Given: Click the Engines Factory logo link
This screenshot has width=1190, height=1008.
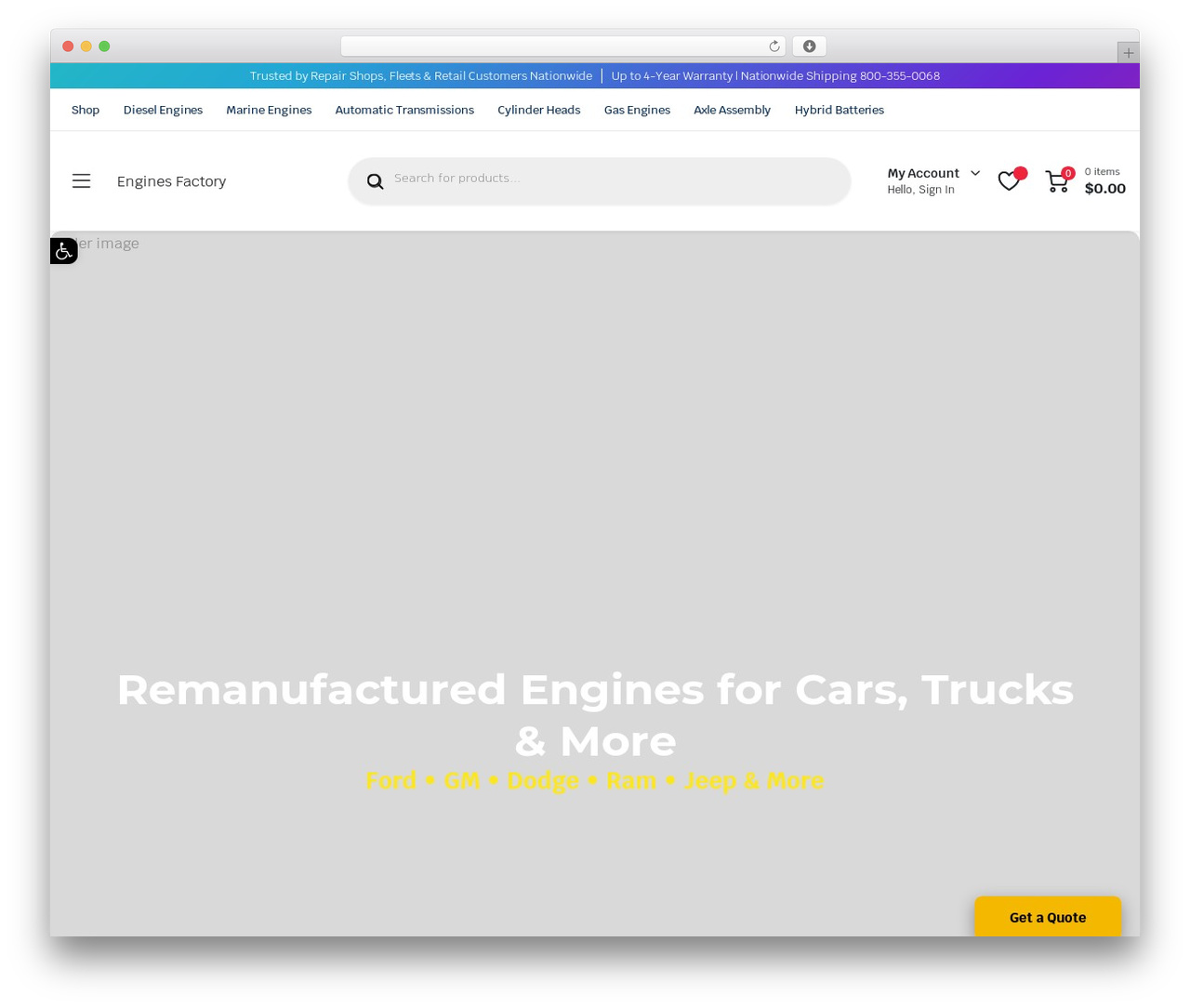Looking at the screenshot, I should (171, 181).
